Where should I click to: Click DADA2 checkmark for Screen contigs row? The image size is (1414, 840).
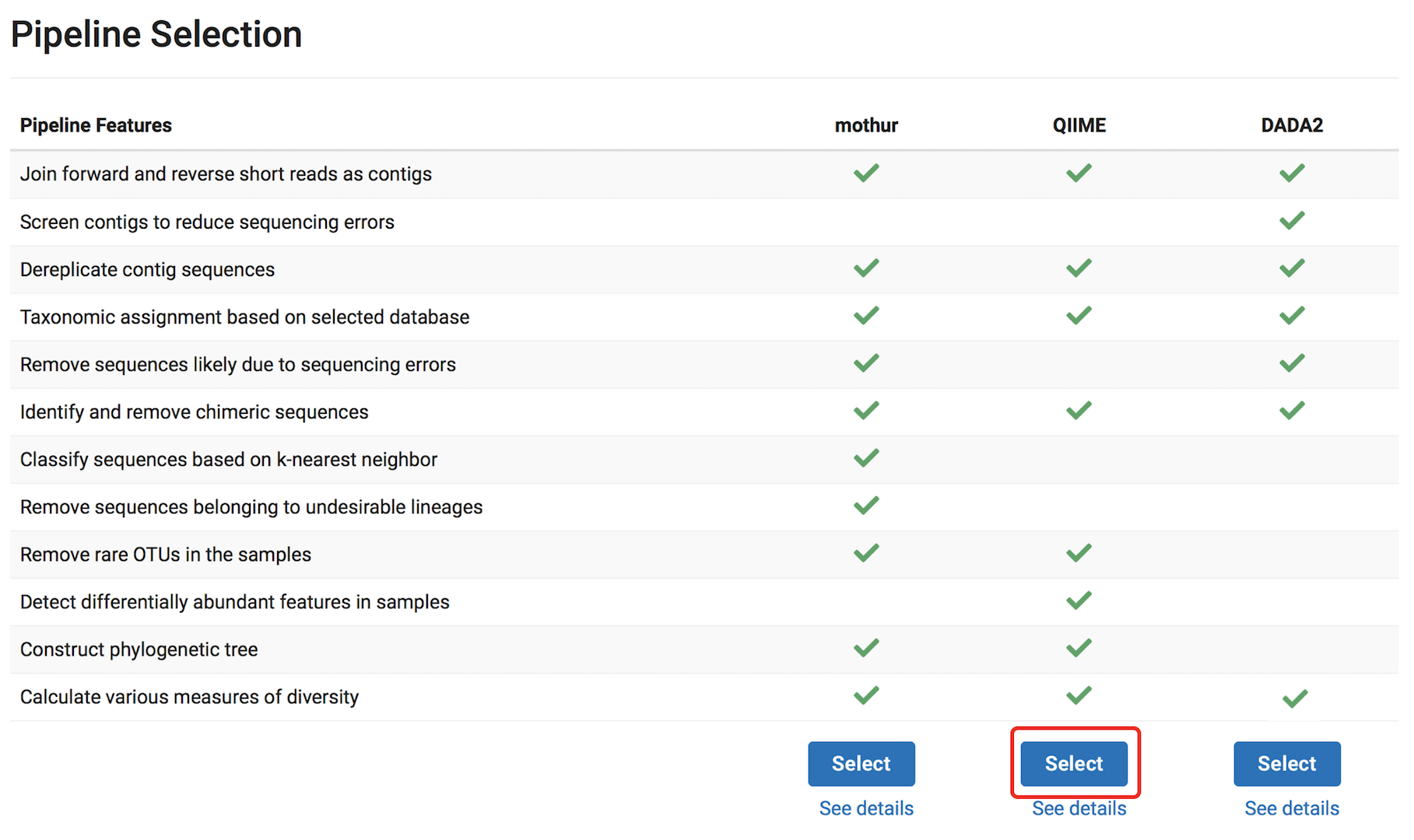click(1292, 220)
